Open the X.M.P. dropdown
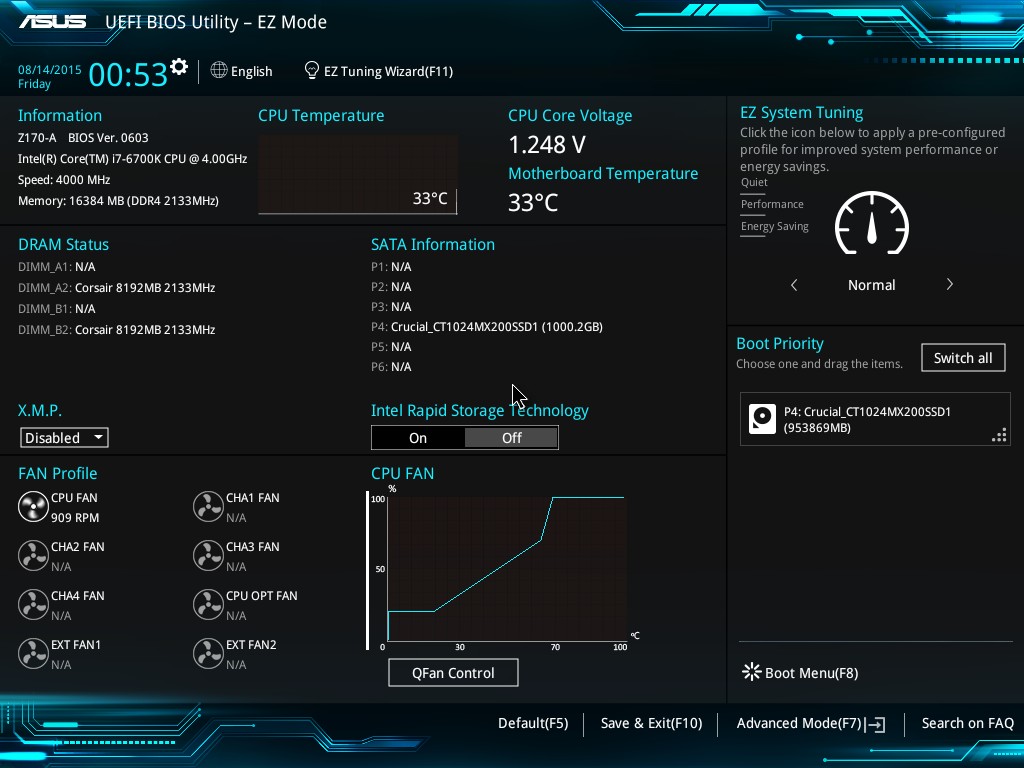This screenshot has height=768, width=1024. [63, 437]
